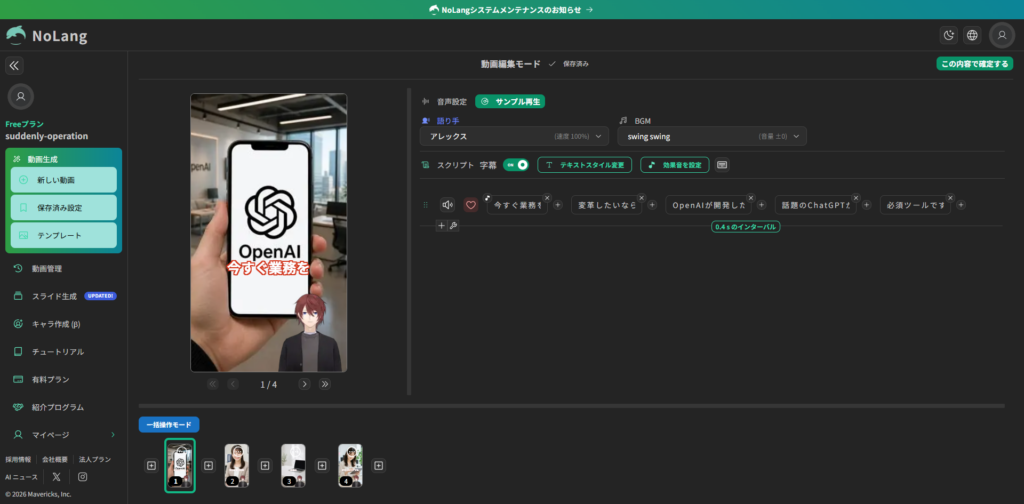Remove 変革したいなら chip with its x
The image size is (1024, 504).
pyautogui.click(x=641, y=198)
